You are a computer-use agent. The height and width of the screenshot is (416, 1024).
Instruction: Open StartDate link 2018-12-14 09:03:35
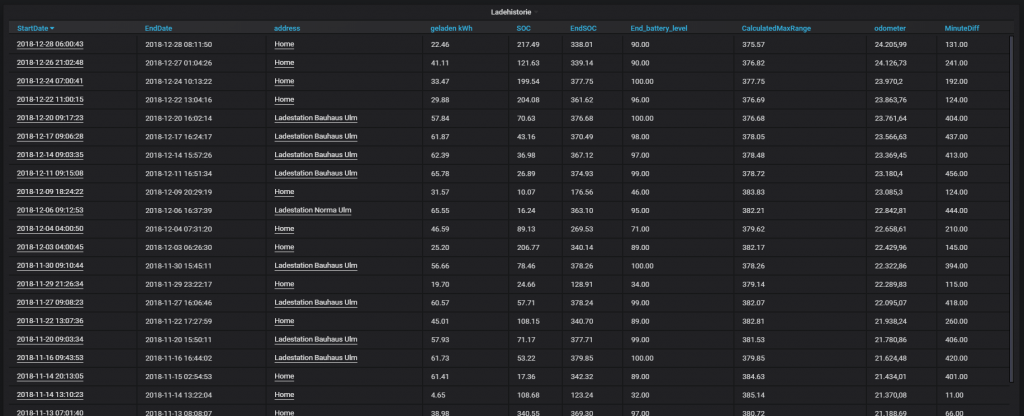pos(50,155)
